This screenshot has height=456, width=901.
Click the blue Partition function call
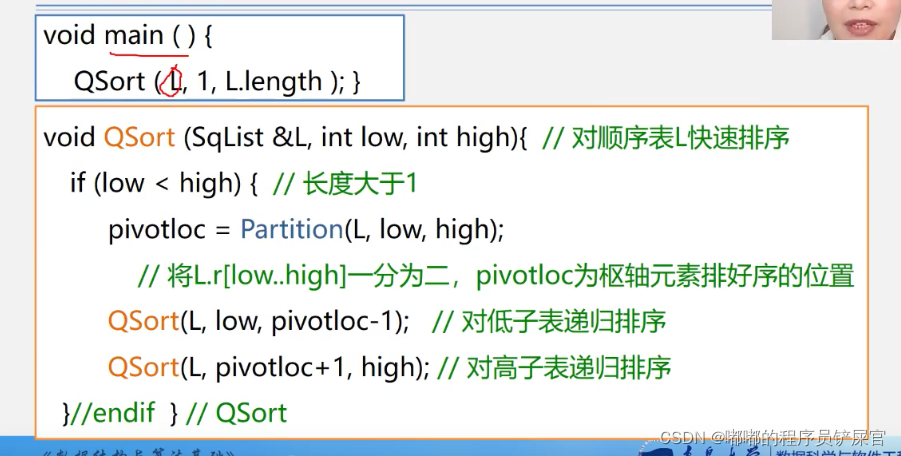tap(292, 230)
